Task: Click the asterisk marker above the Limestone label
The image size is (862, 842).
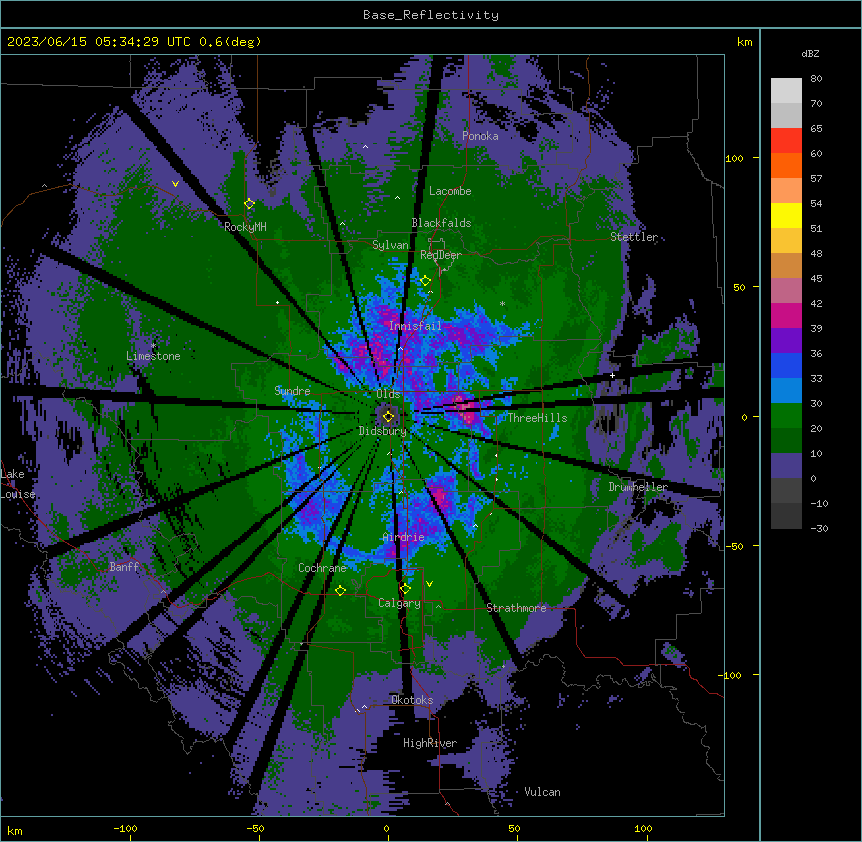Action: pos(153,346)
